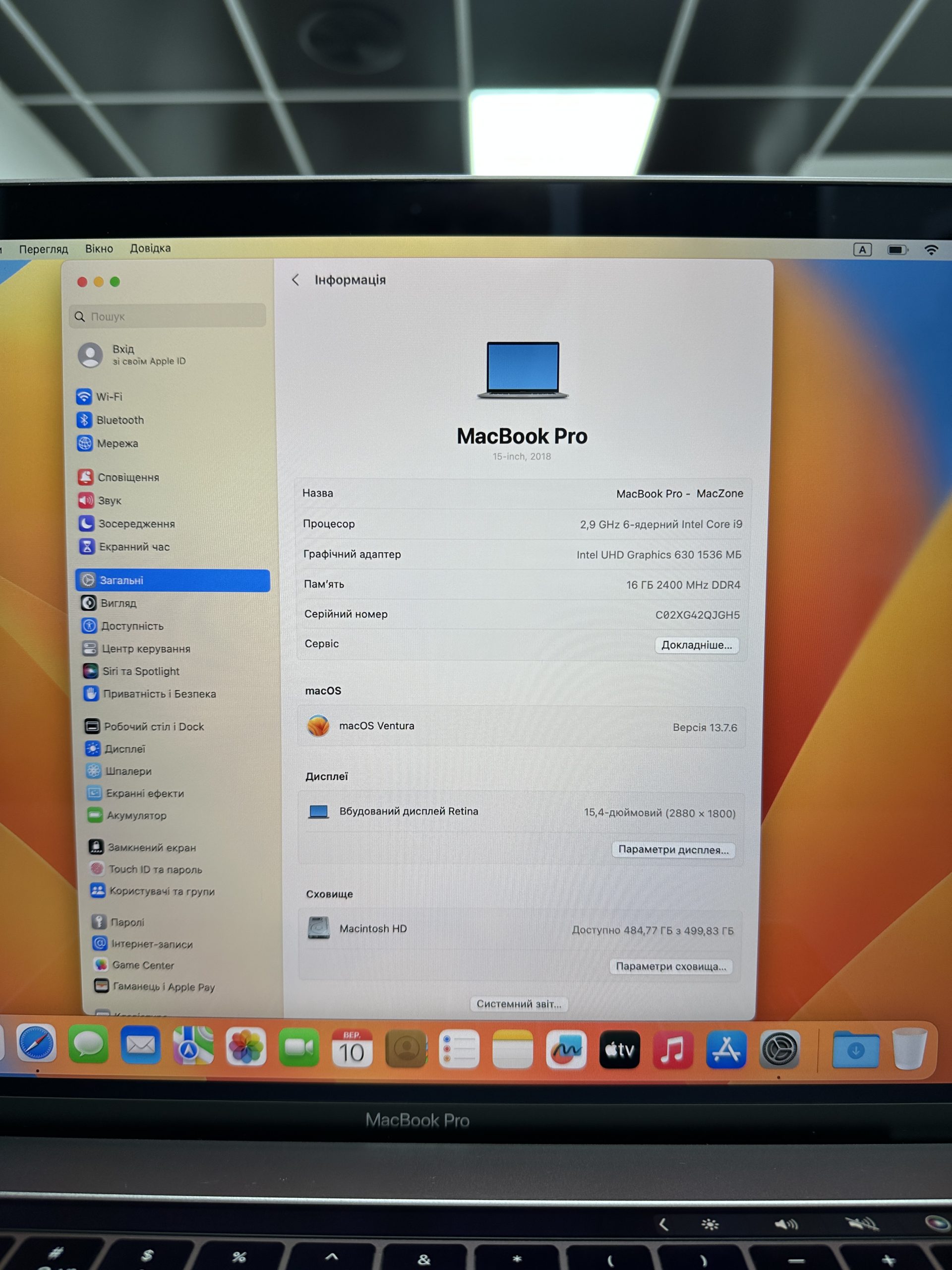Open Доступність accessibility settings

[x=123, y=626]
